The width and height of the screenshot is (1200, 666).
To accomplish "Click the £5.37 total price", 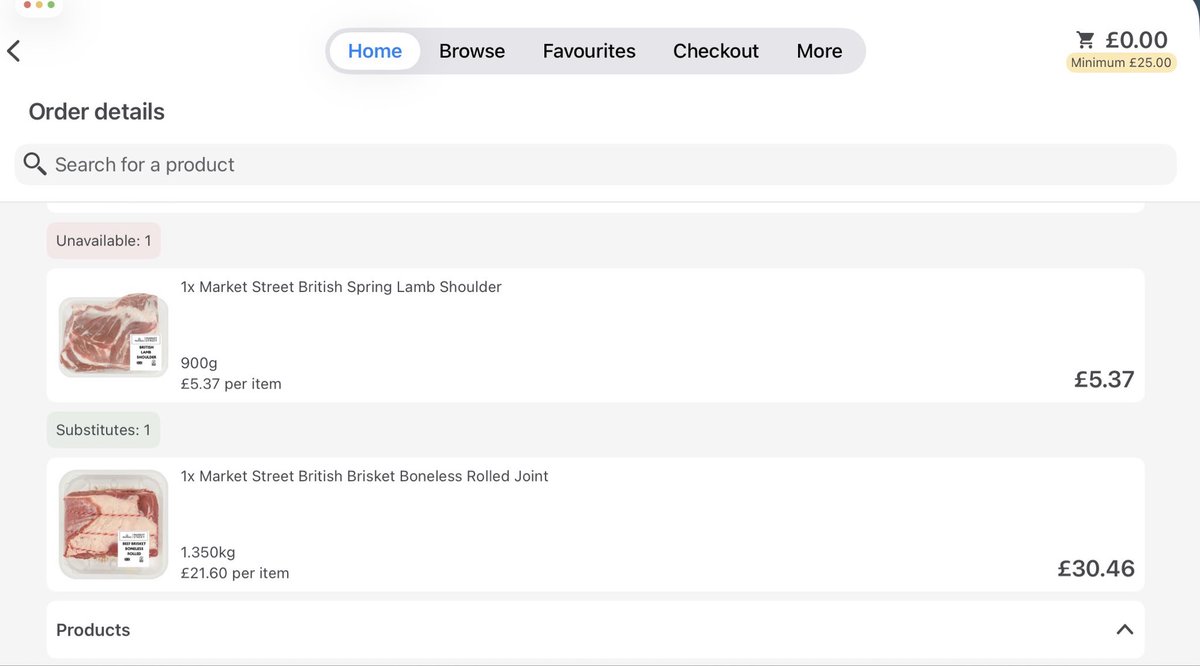I will [x=1104, y=379].
